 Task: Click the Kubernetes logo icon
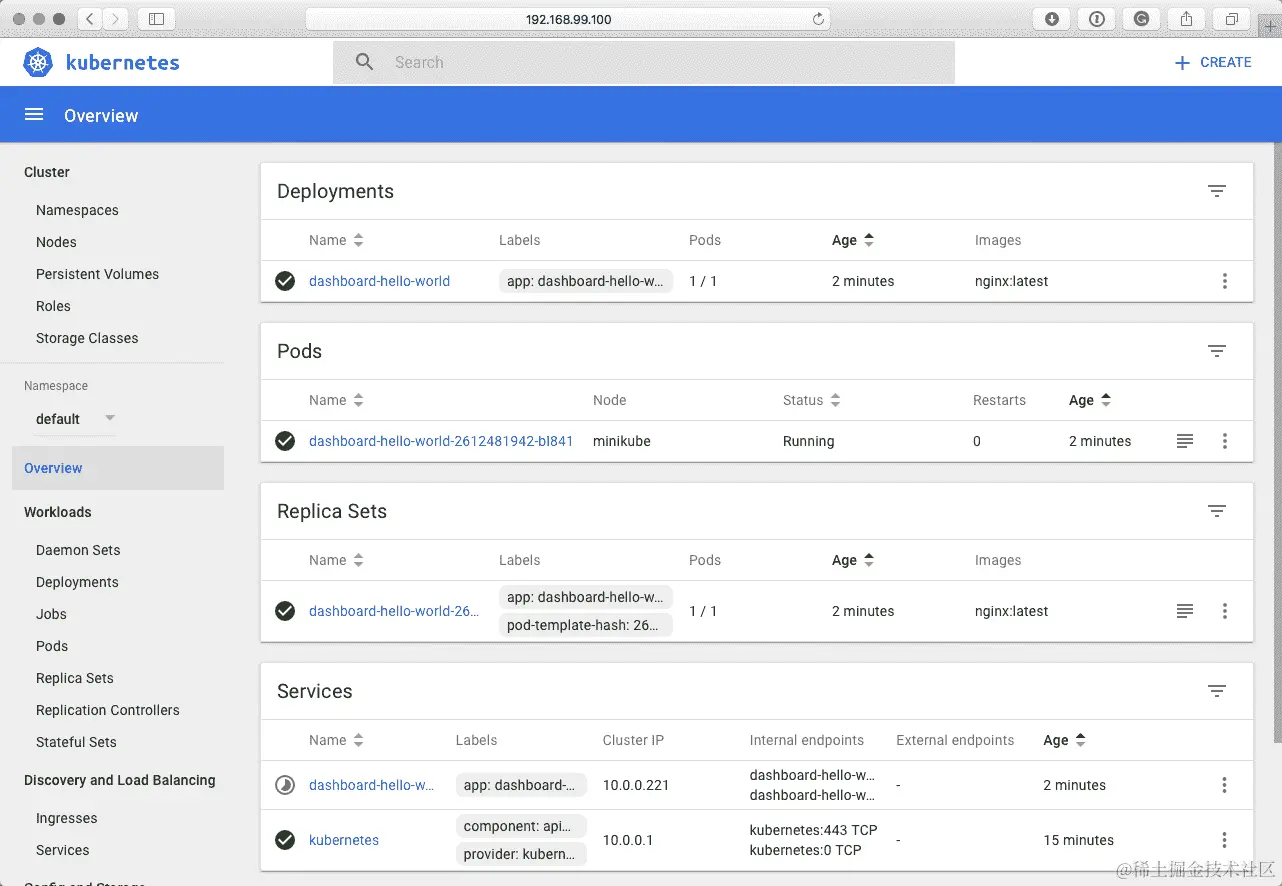tap(38, 62)
